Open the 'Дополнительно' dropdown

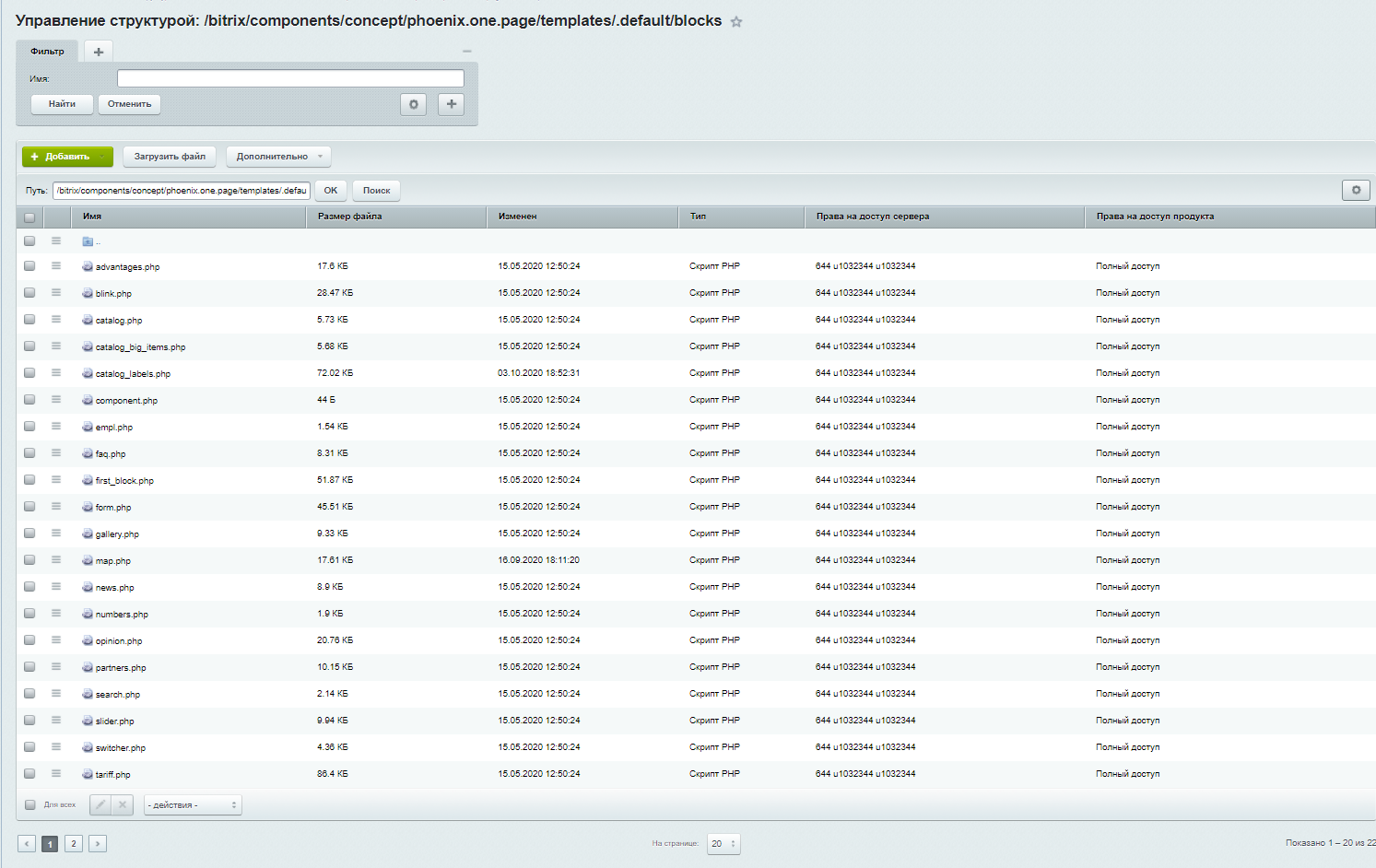(x=278, y=157)
